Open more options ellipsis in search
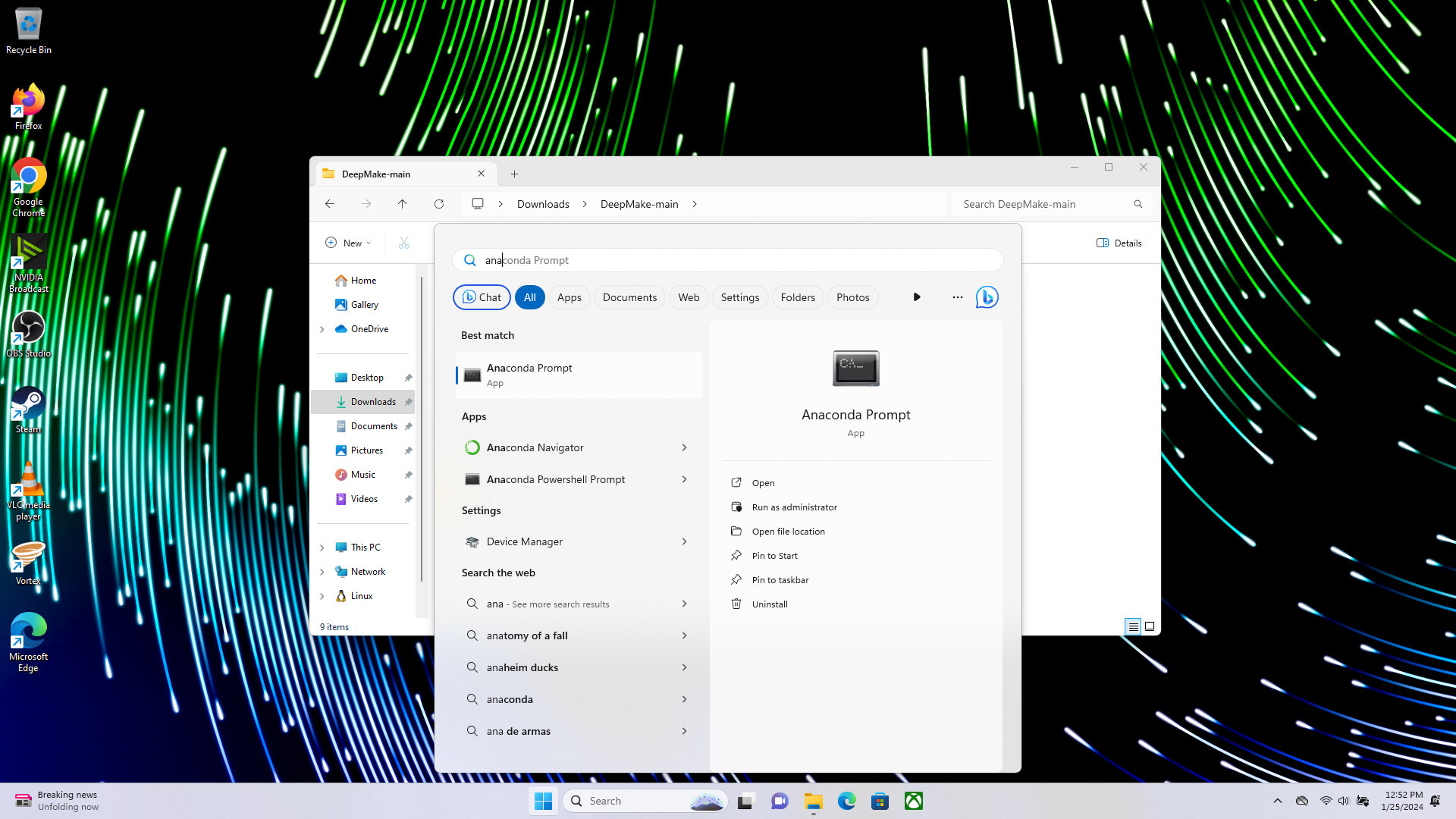This screenshot has height=819, width=1456. [958, 297]
